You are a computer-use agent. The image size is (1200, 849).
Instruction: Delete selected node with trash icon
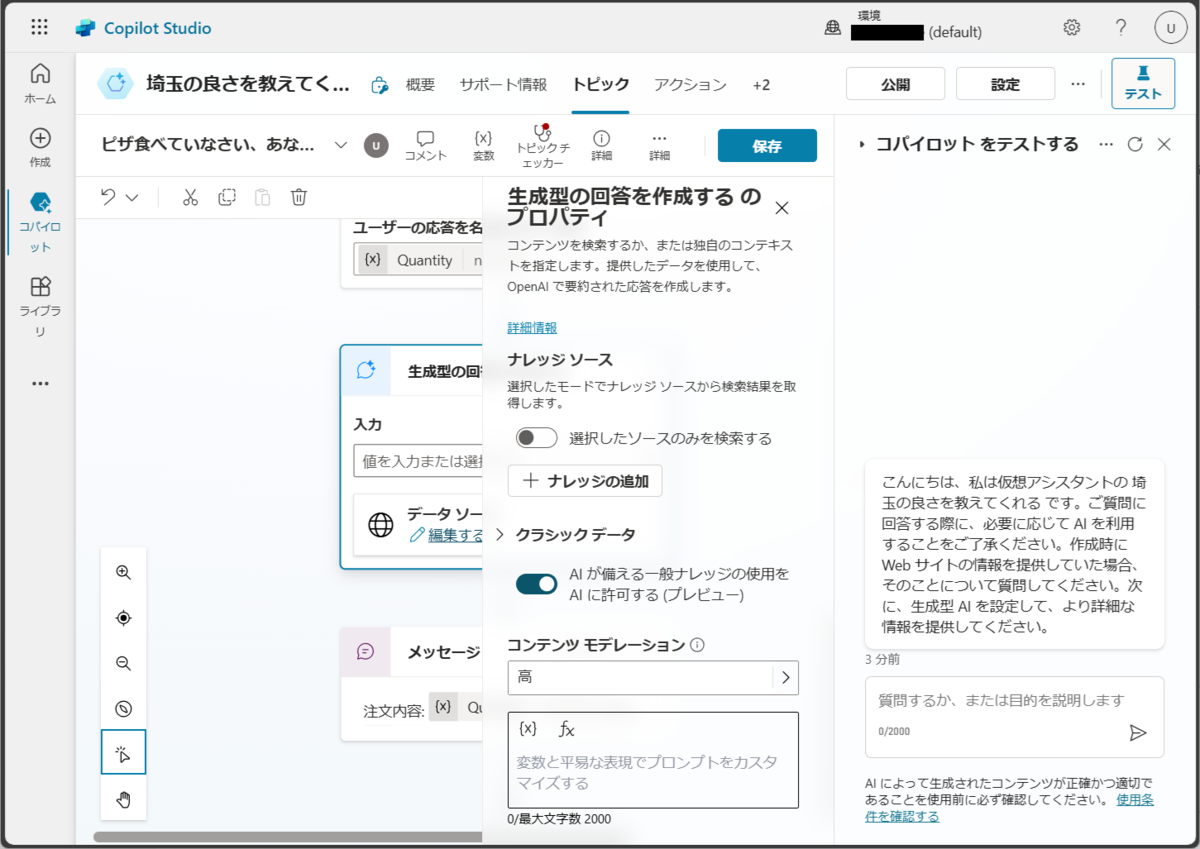tap(298, 197)
